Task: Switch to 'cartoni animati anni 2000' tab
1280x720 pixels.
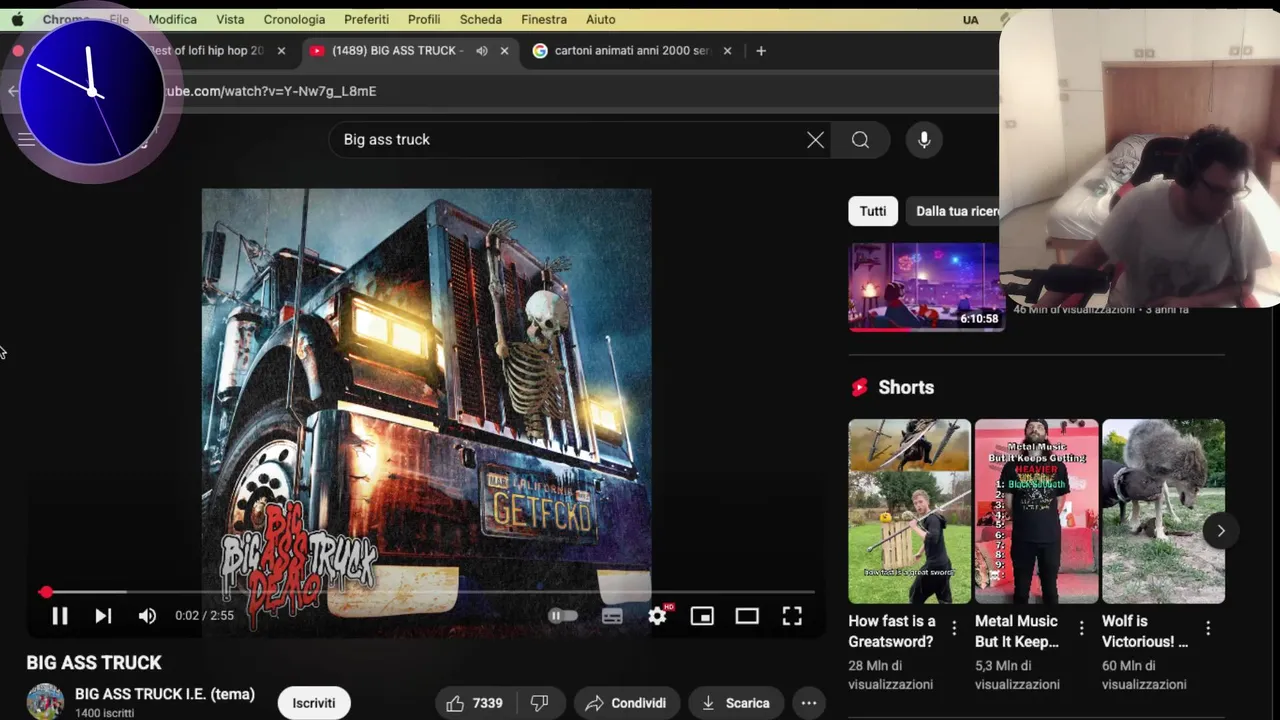Action: pos(632,50)
